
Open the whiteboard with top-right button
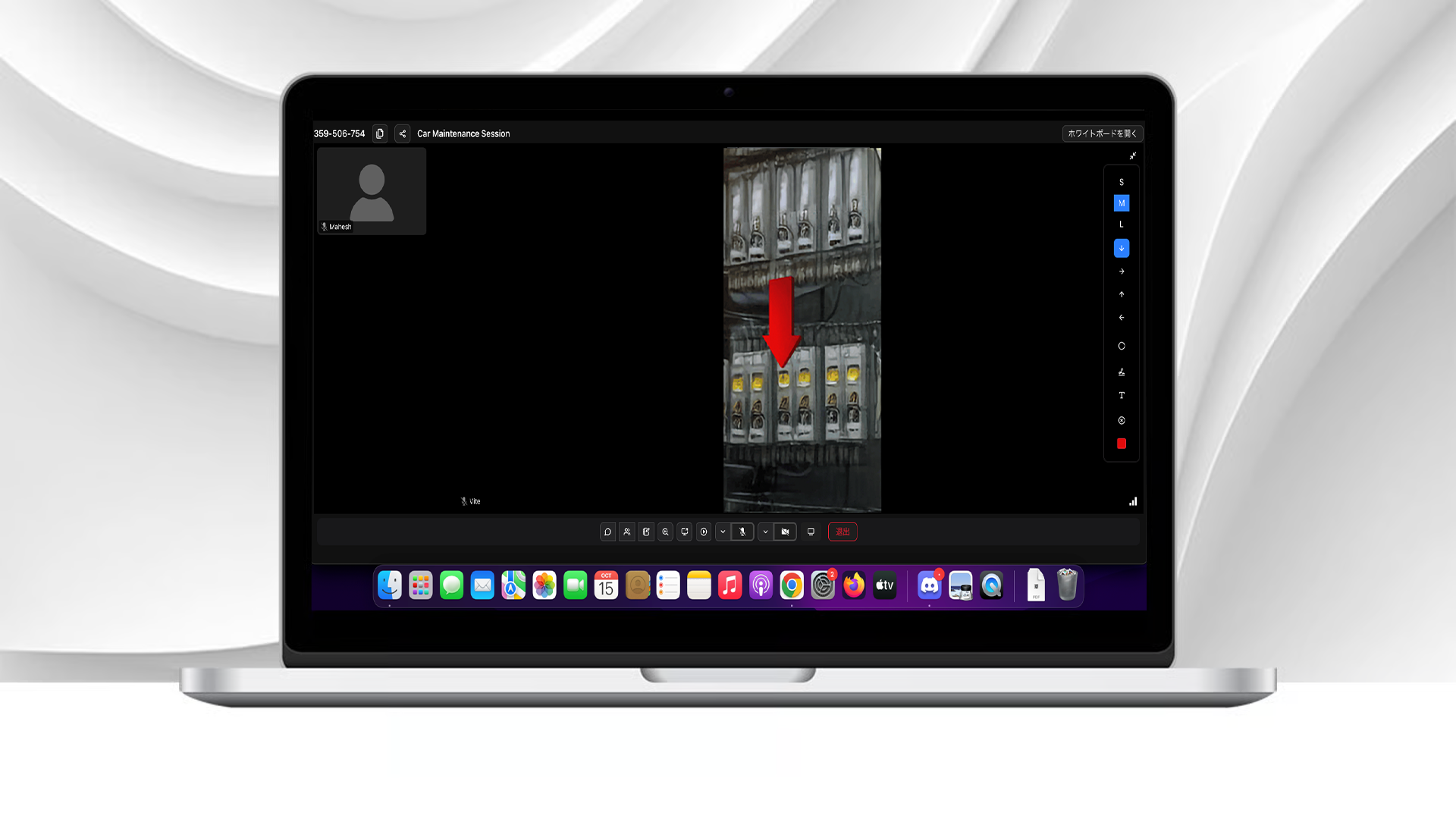point(1102,133)
